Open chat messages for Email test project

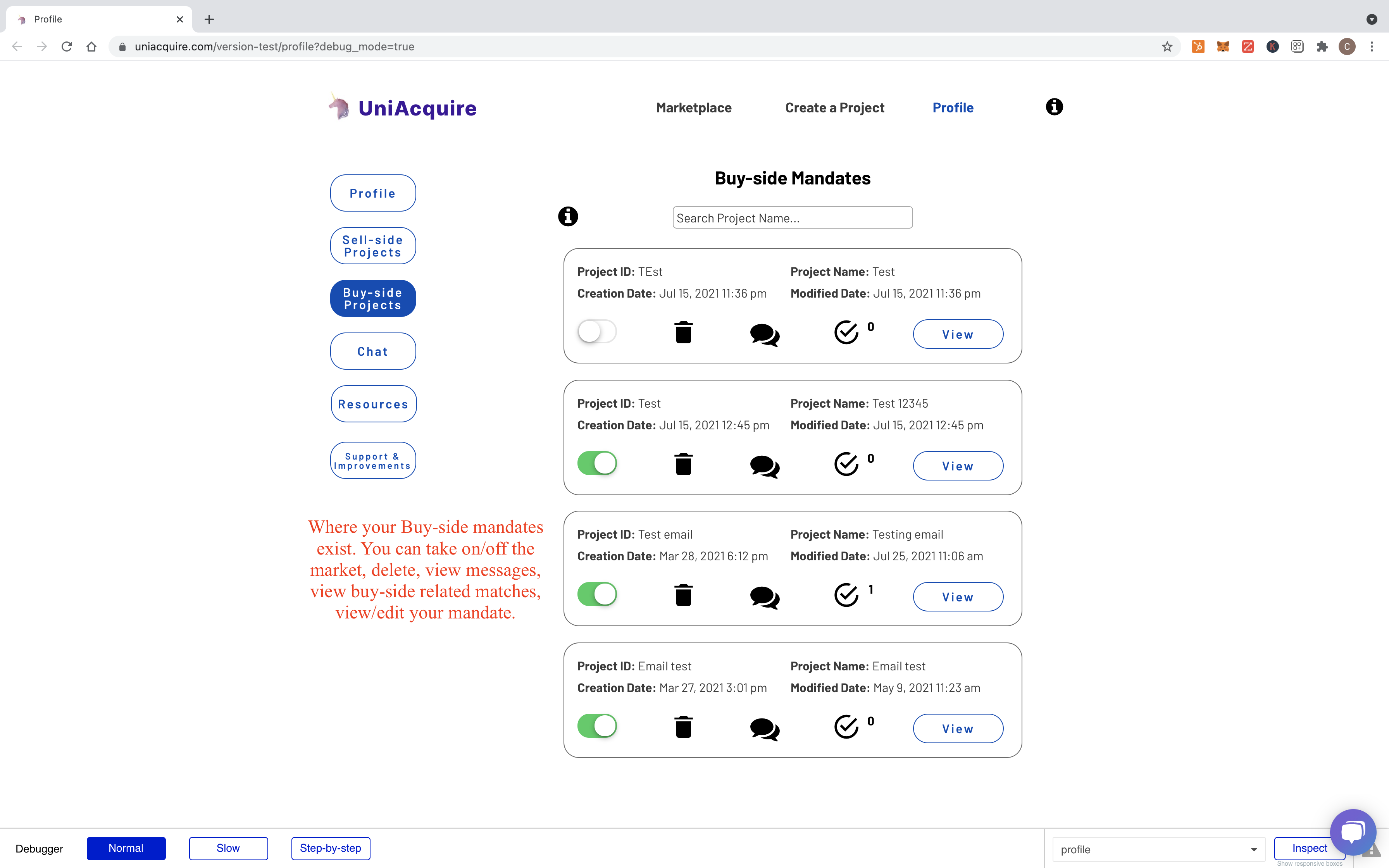point(765,729)
